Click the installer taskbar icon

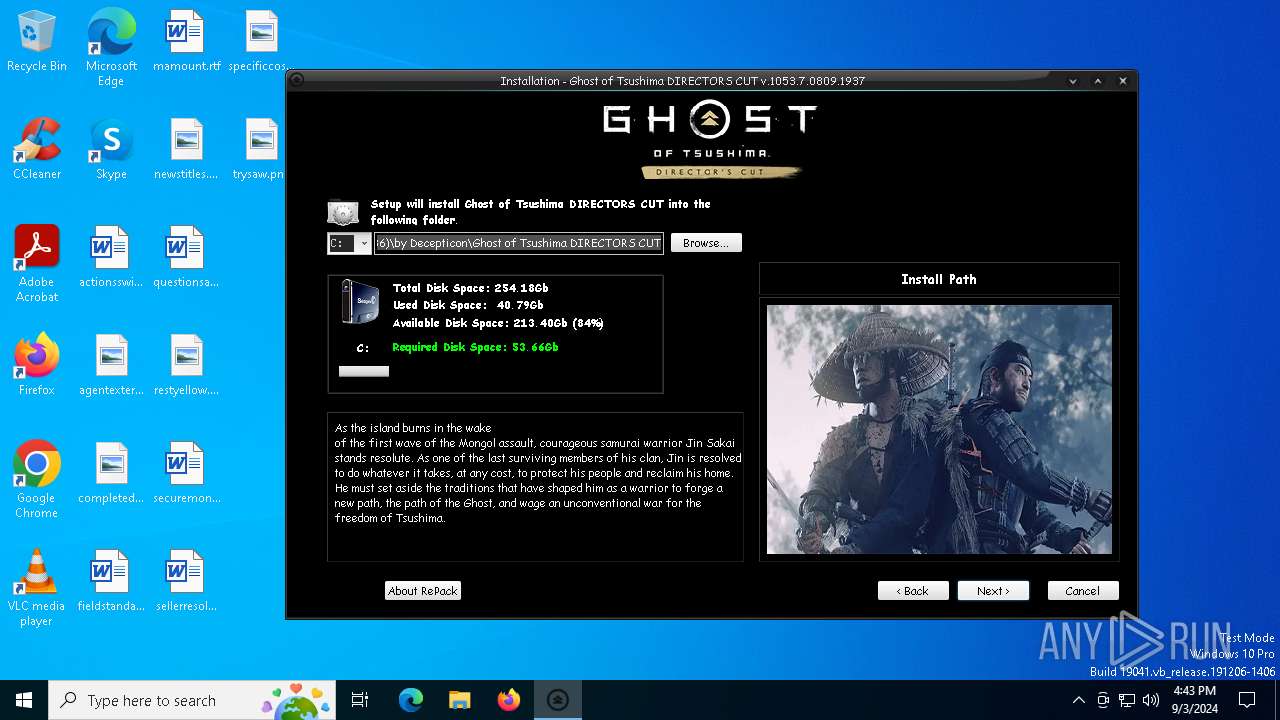tap(558, 700)
